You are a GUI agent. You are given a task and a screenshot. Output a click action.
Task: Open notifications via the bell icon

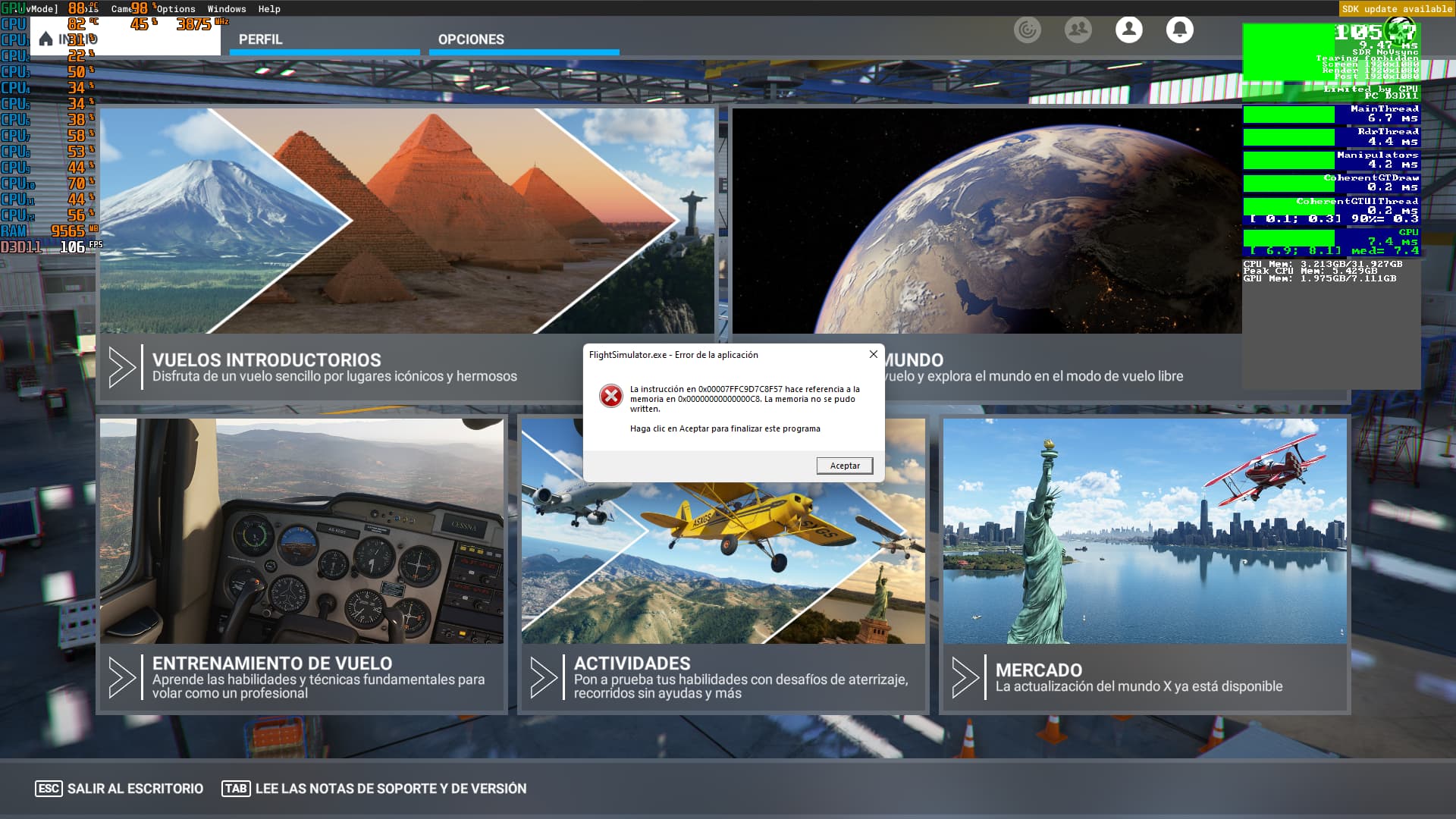point(1180,30)
